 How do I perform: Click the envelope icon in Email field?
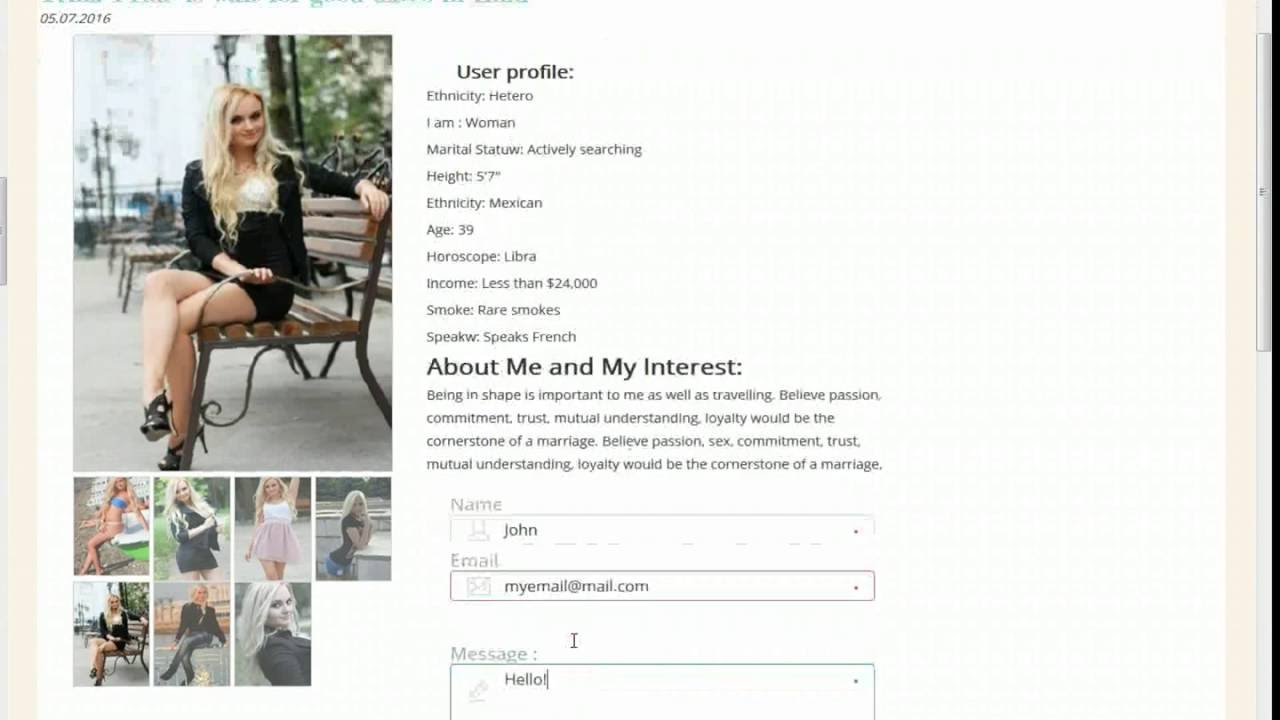tap(479, 587)
